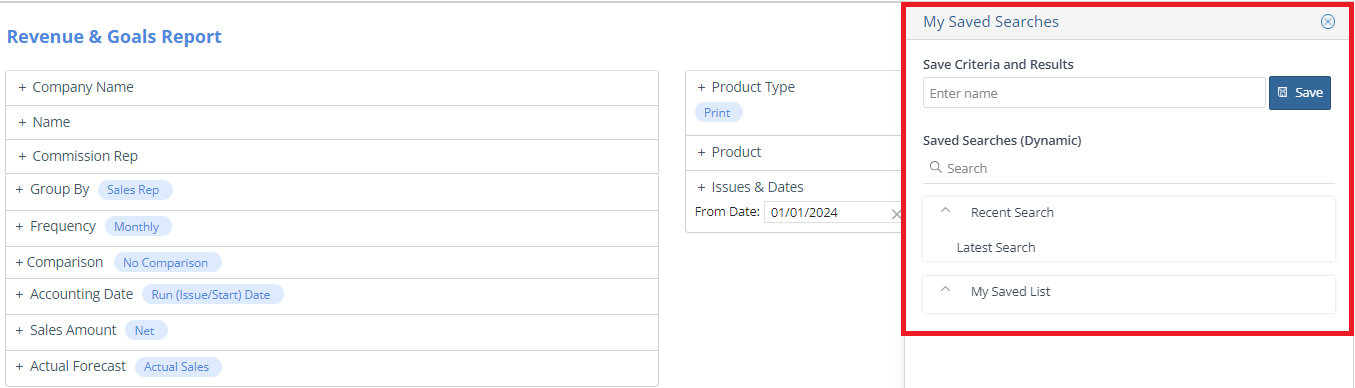Focus the Enter name input field
This screenshot has width=1355, height=388.
pyautogui.click(x=1094, y=93)
